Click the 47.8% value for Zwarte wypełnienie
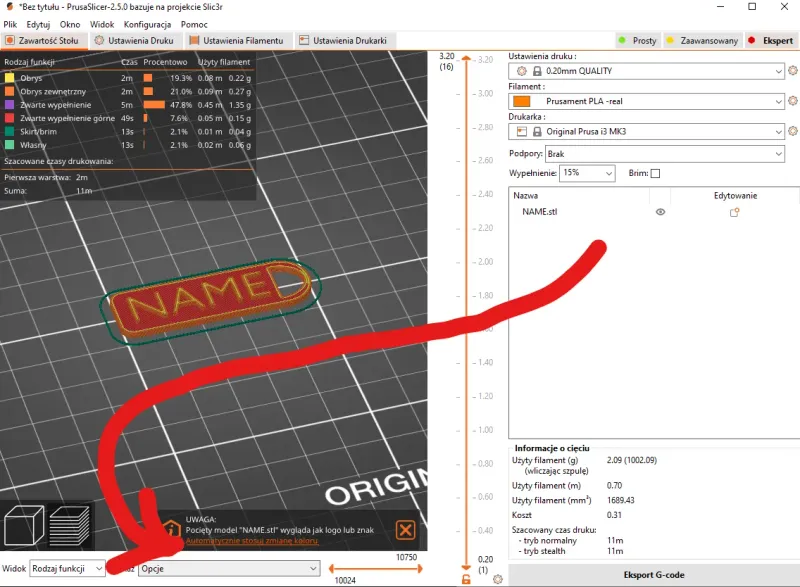Viewport: 800px width, 587px height. tap(181, 105)
